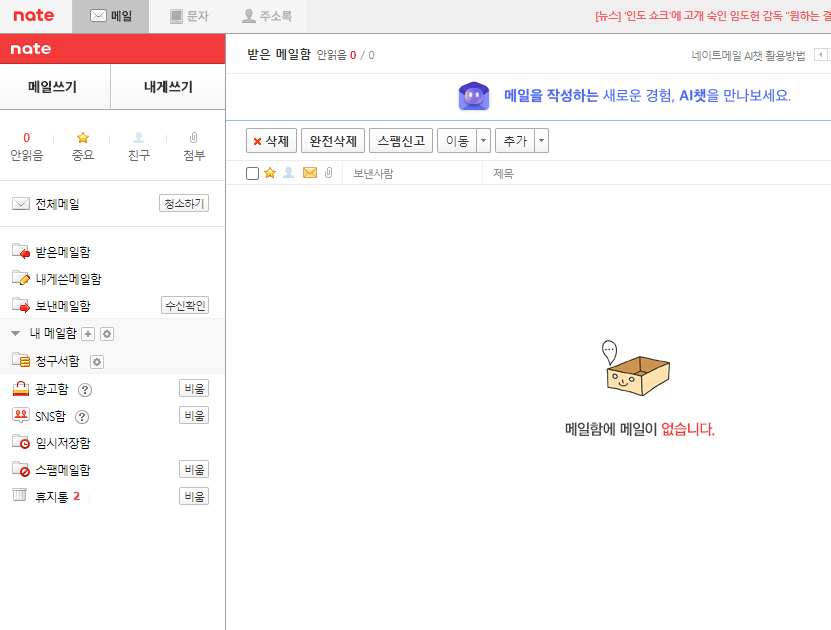Select the 중요 star filter icon
The height and width of the screenshot is (630, 831).
point(82,139)
